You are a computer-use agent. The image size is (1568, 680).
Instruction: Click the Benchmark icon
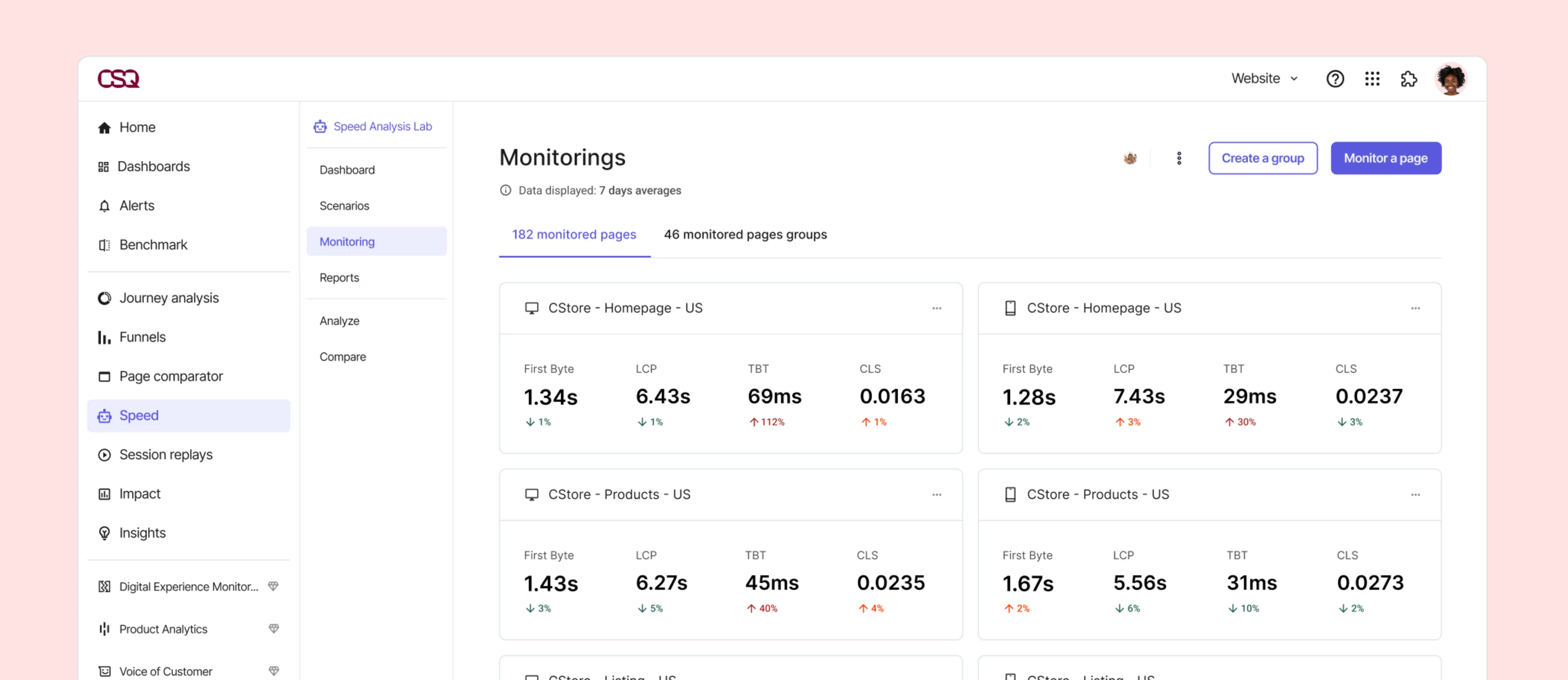click(104, 245)
